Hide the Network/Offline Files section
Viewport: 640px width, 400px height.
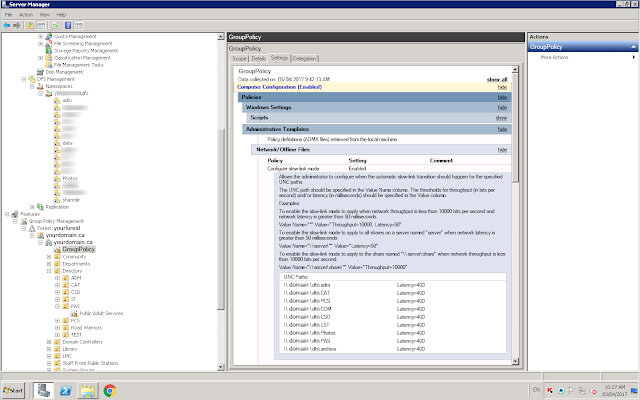point(502,150)
